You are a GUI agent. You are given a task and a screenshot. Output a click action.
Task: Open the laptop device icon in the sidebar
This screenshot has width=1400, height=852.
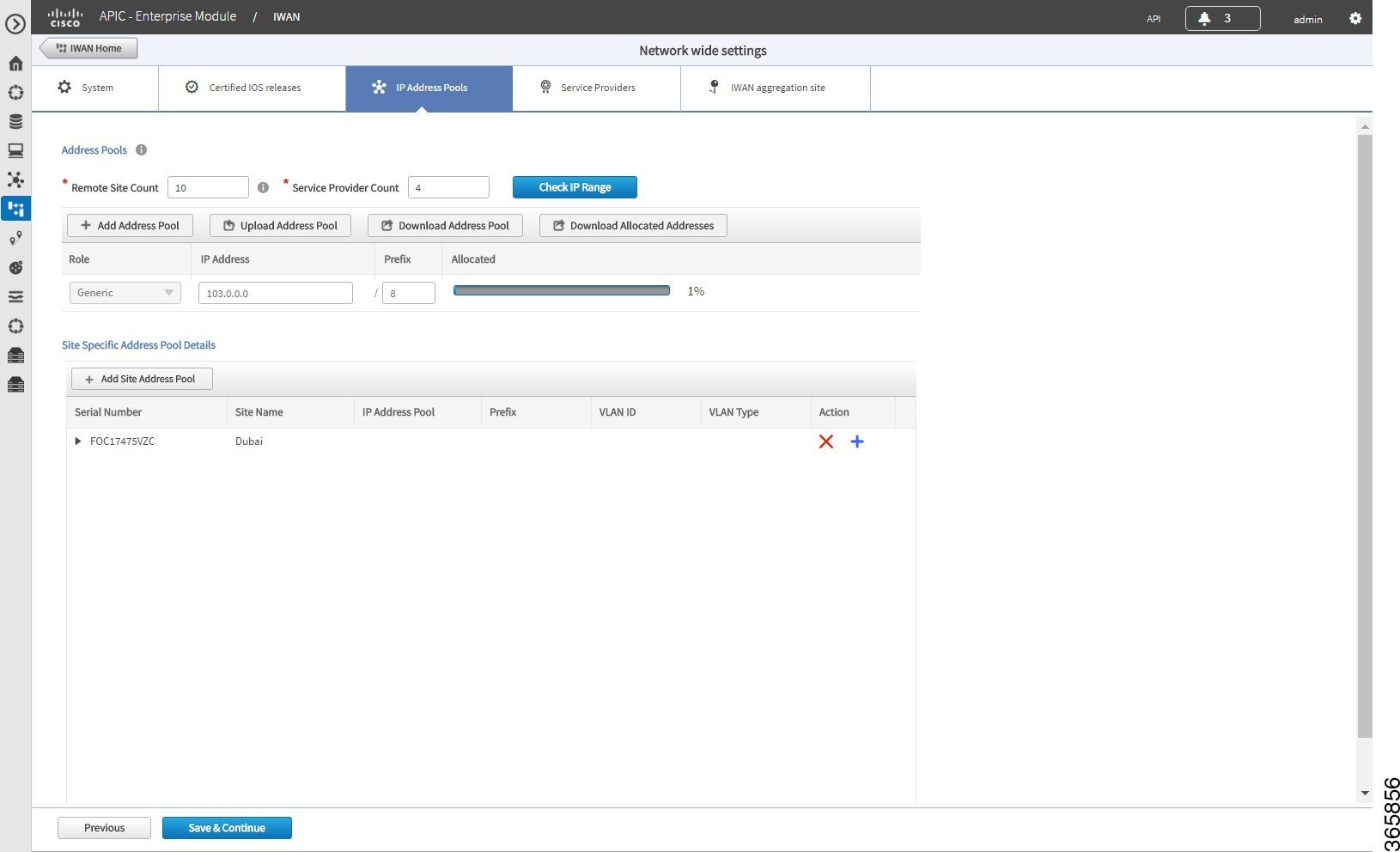(15, 150)
